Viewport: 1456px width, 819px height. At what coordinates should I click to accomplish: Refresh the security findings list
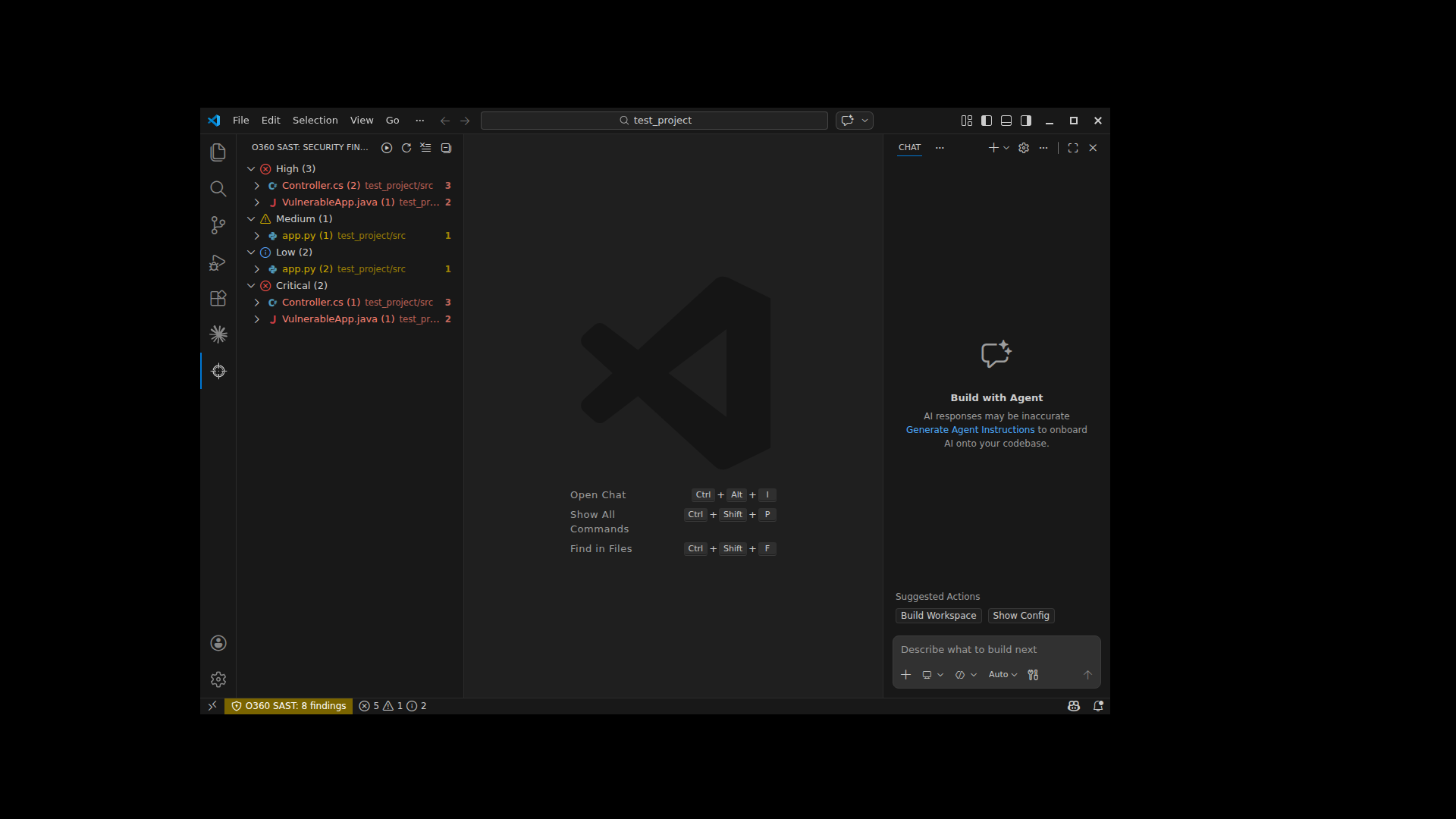[406, 148]
